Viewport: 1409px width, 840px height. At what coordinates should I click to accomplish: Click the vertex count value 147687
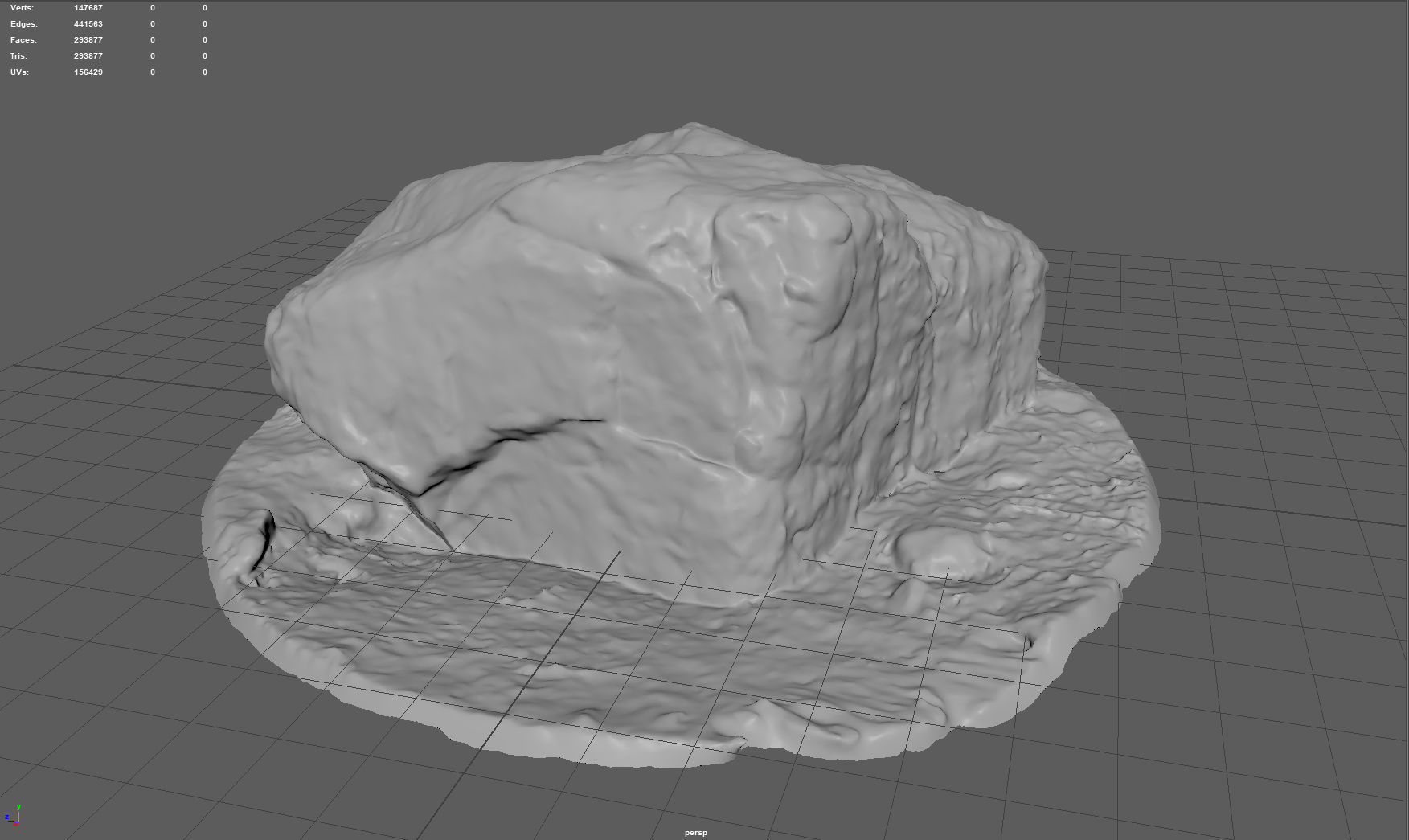[88, 8]
